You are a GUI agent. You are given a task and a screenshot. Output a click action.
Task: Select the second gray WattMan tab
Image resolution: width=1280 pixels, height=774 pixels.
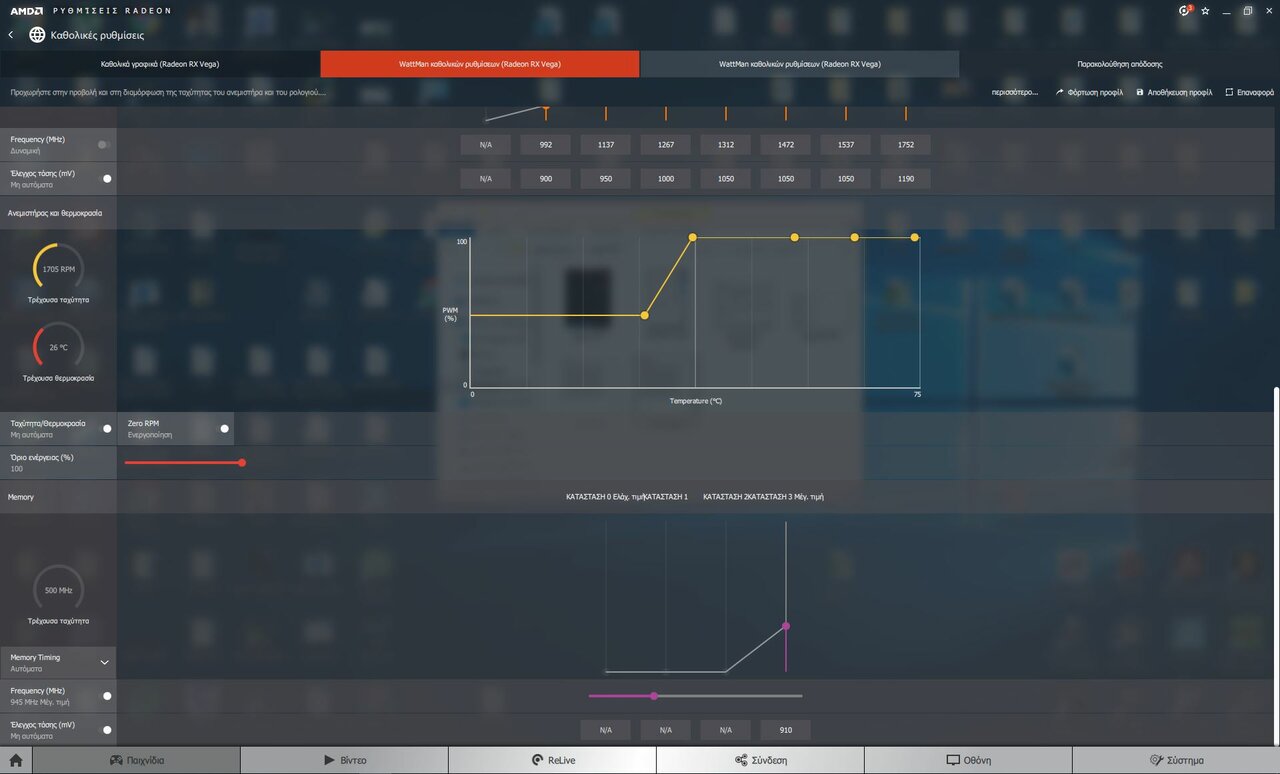[800, 64]
